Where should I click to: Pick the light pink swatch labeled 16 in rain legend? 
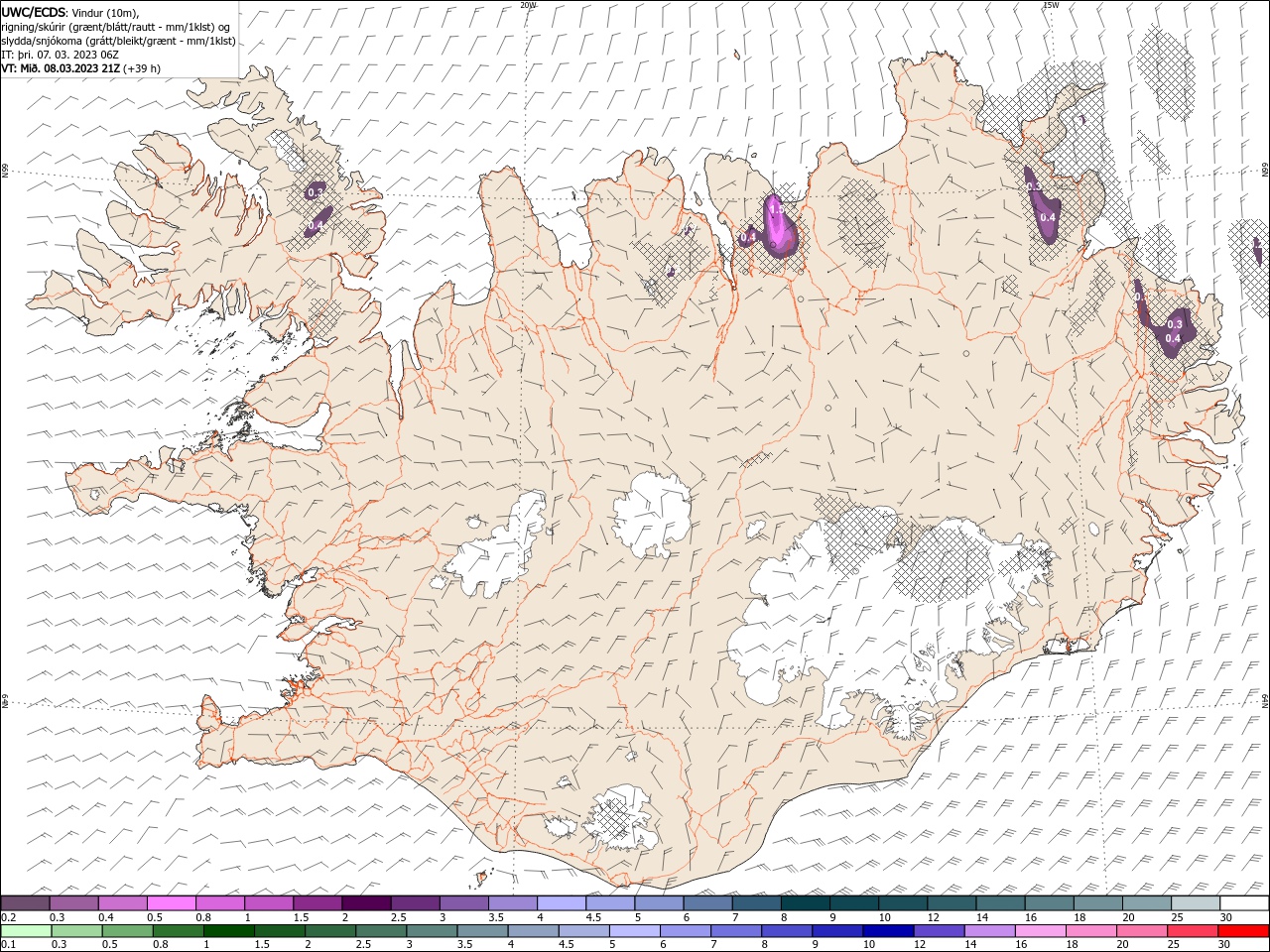1040,931
